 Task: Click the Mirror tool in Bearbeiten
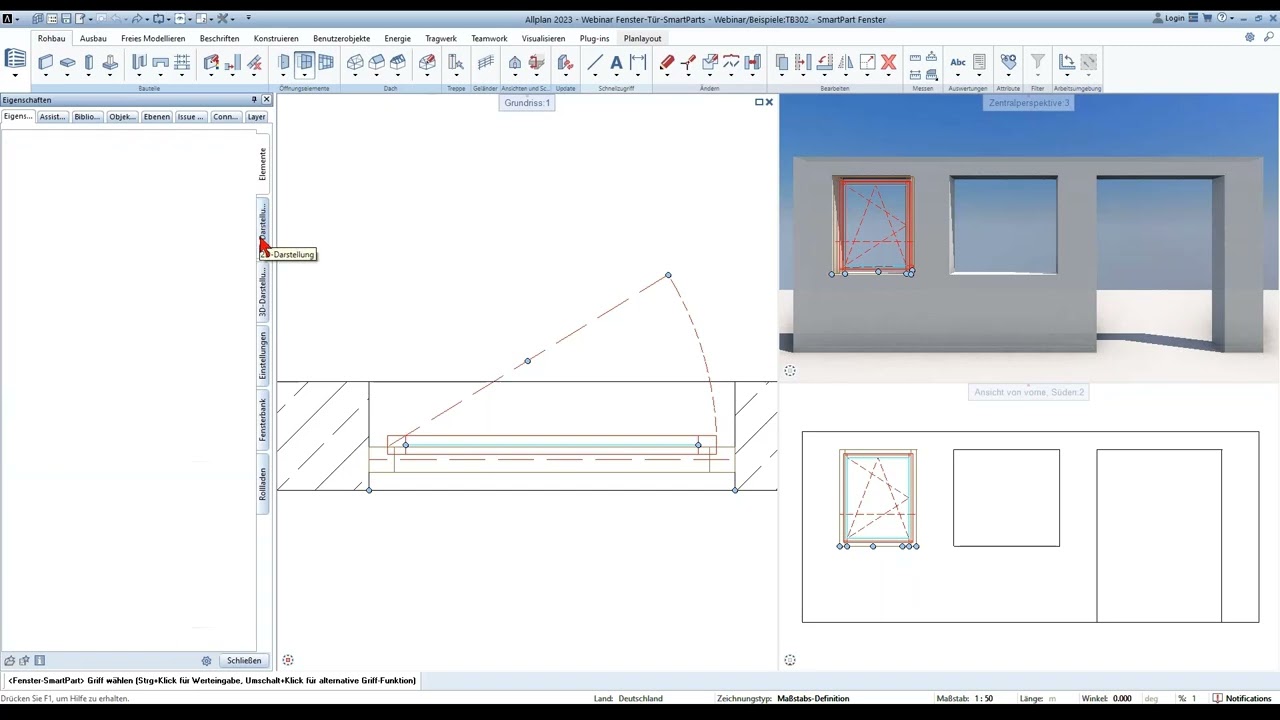pyautogui.click(x=846, y=62)
